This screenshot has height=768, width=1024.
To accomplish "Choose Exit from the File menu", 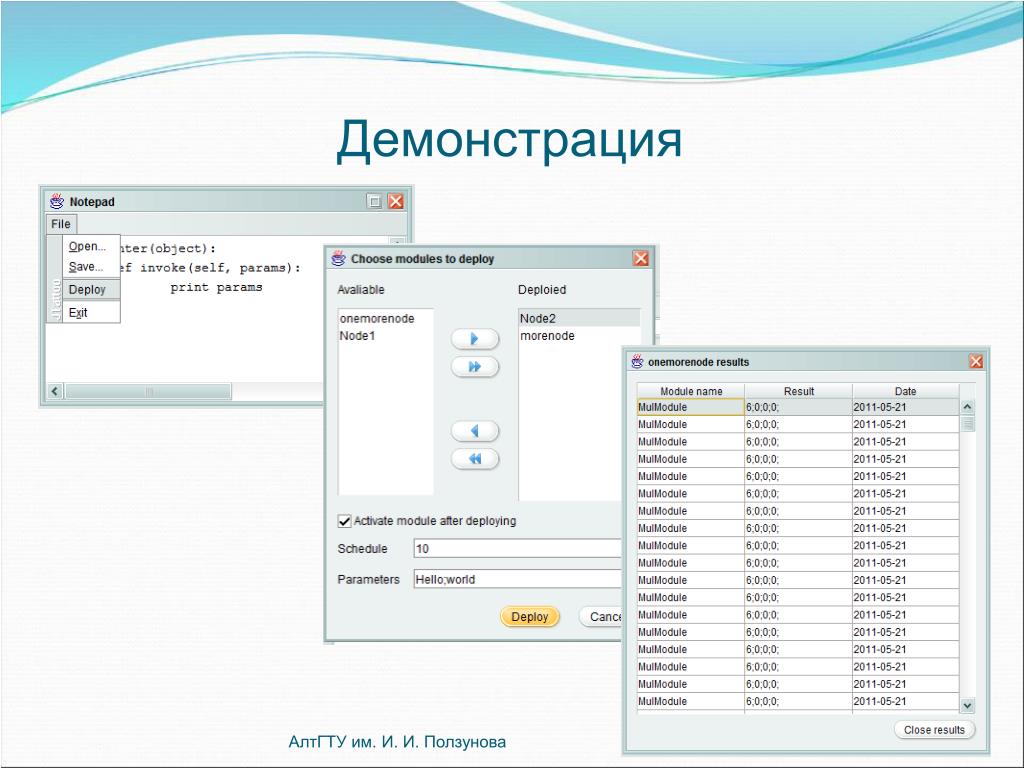I will [92, 312].
